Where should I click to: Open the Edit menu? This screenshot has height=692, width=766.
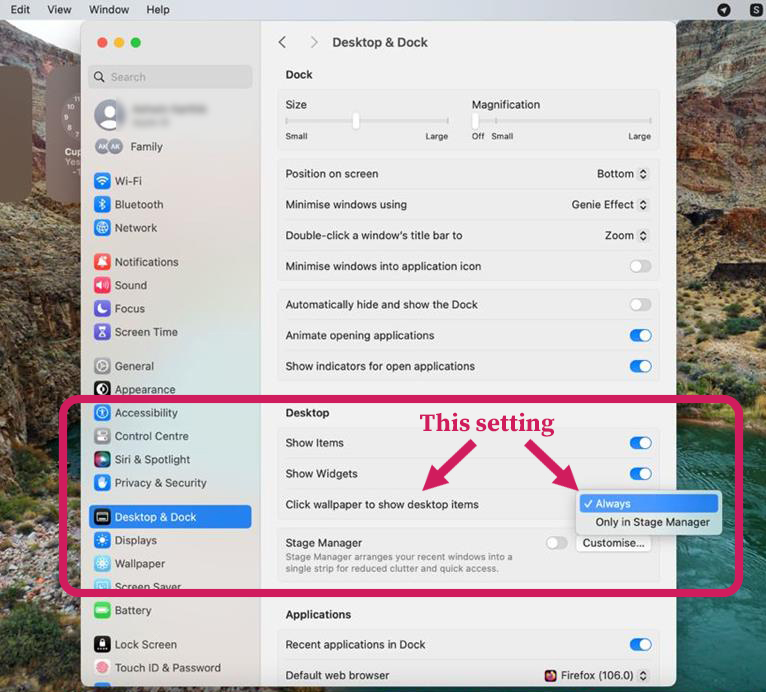coord(20,9)
